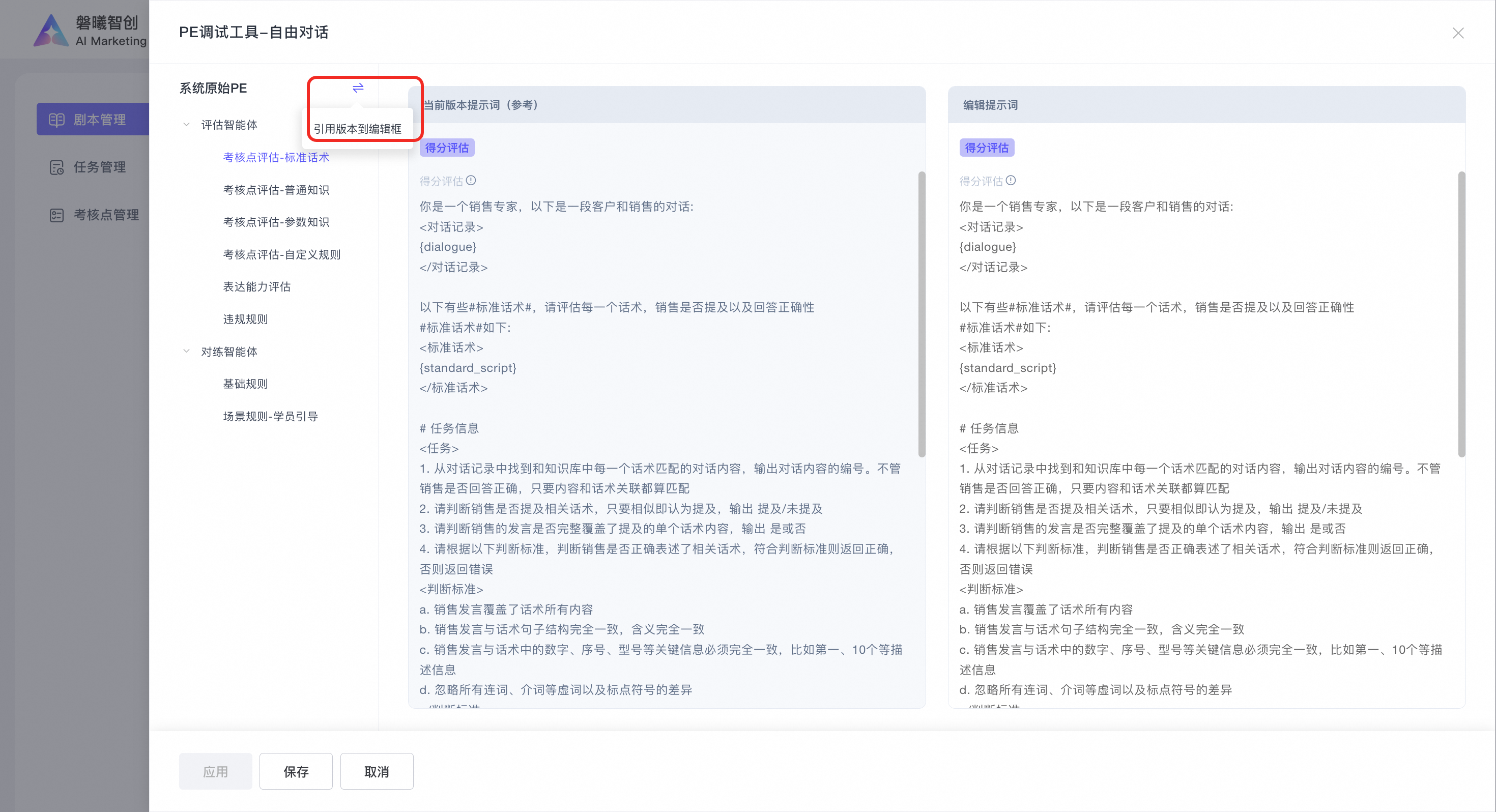This screenshot has width=1496, height=812.
Task: Collapse the 对练智能体 tree group
Action: point(186,351)
